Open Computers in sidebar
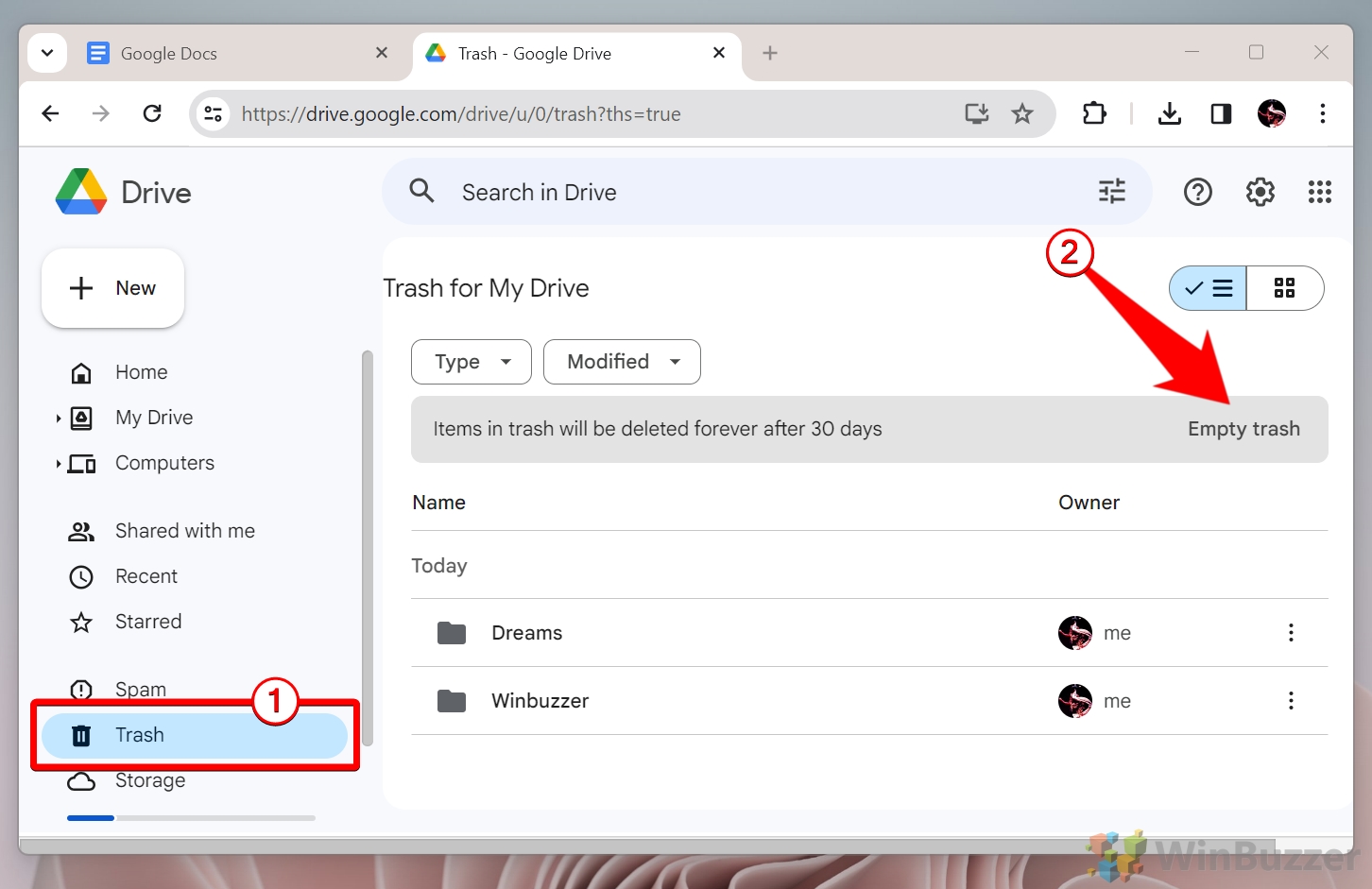The image size is (1372, 889). click(x=164, y=463)
